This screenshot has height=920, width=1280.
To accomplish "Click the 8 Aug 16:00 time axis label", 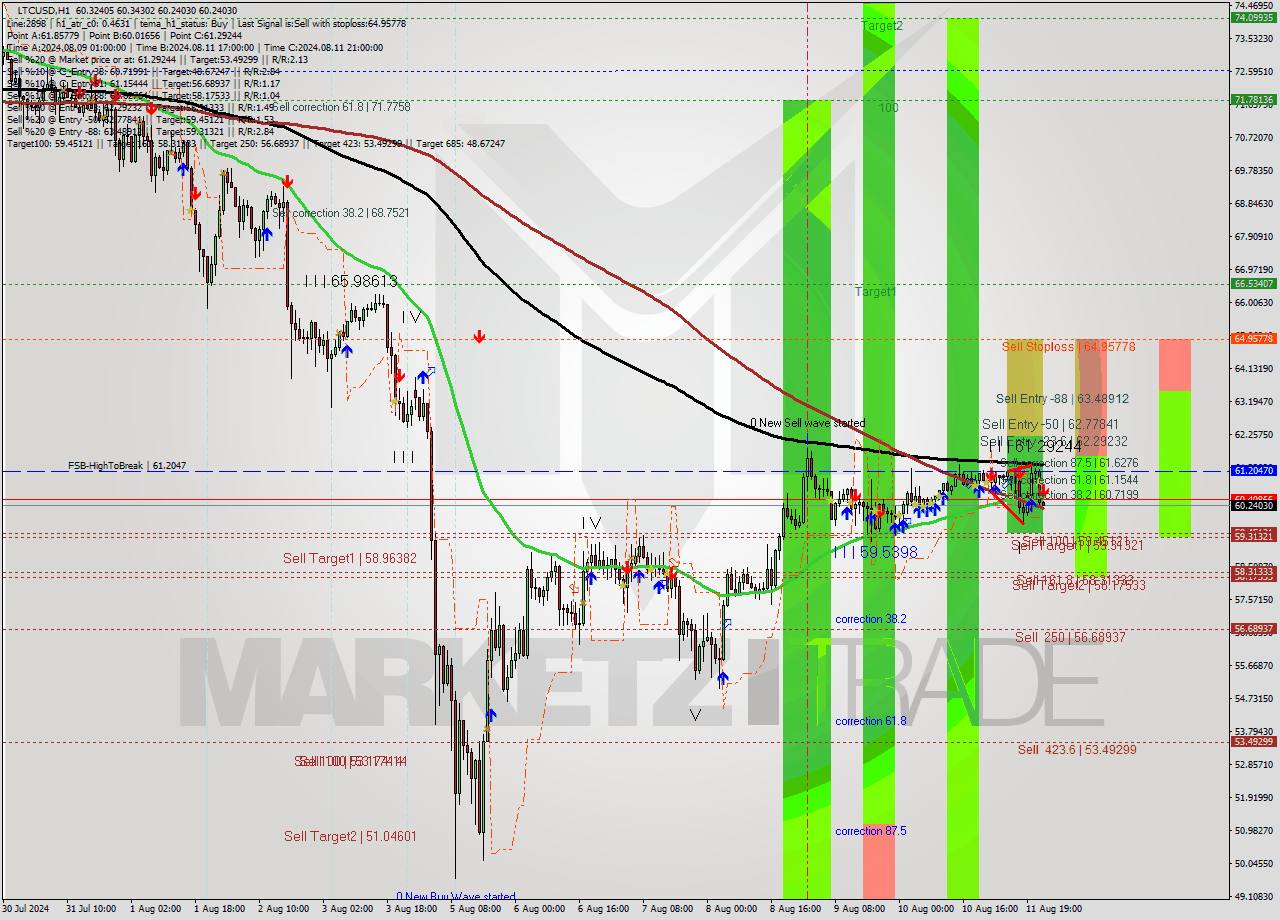I will [x=796, y=909].
